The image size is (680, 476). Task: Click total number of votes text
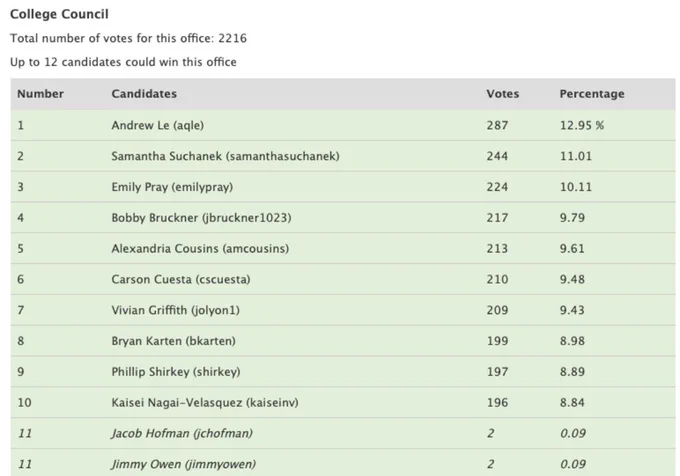click(x=128, y=38)
